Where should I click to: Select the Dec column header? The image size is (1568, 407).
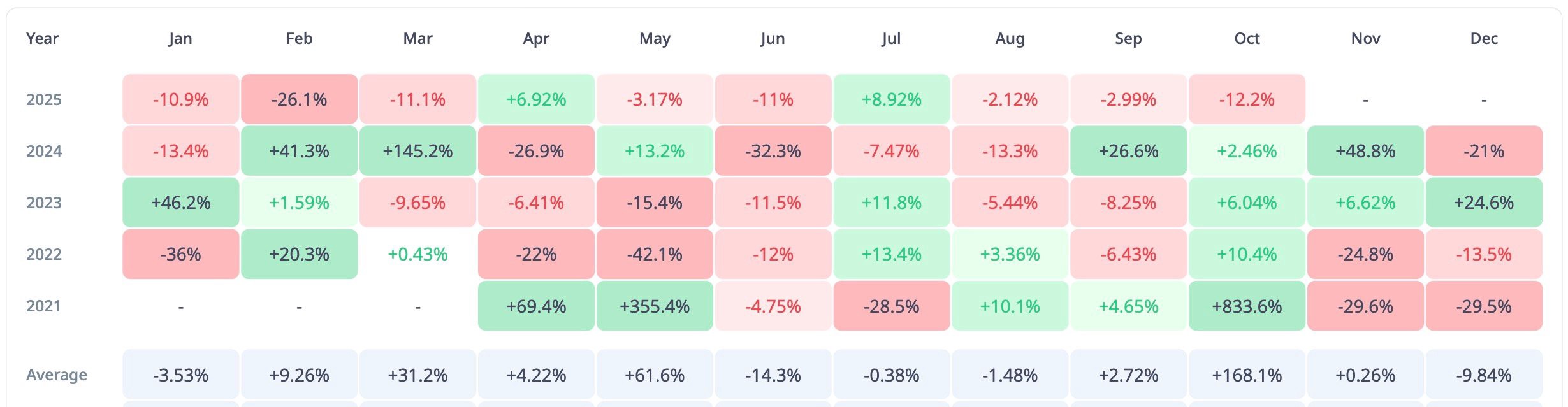point(1484,38)
